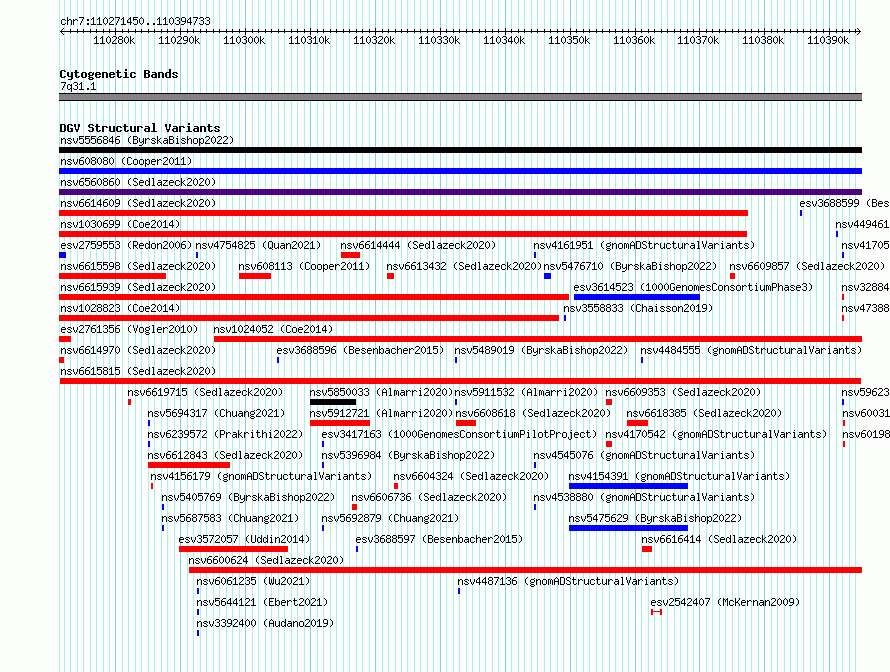Select the grey 7q31.1 cytogenetic band
This screenshot has height=672, width=890.
[460, 97]
